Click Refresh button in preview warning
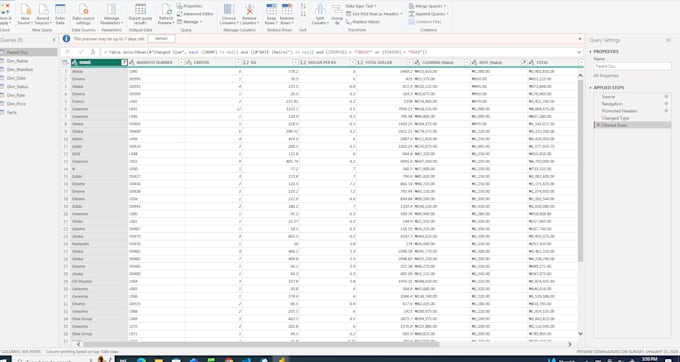The height and width of the screenshot is (362, 680). click(161, 39)
